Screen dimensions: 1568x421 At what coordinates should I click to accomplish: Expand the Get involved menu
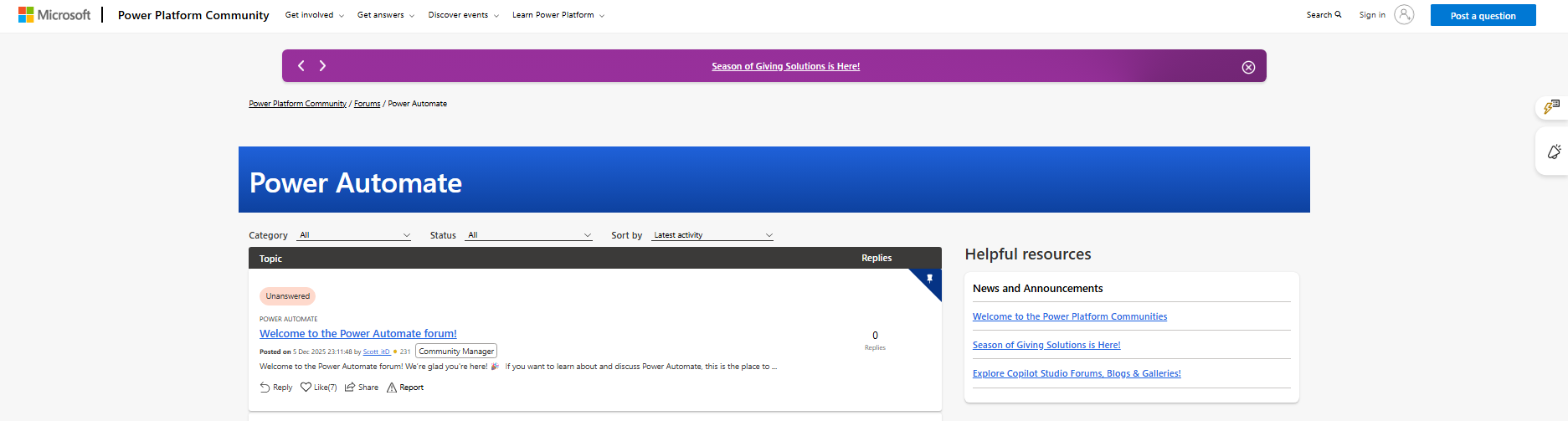point(315,15)
